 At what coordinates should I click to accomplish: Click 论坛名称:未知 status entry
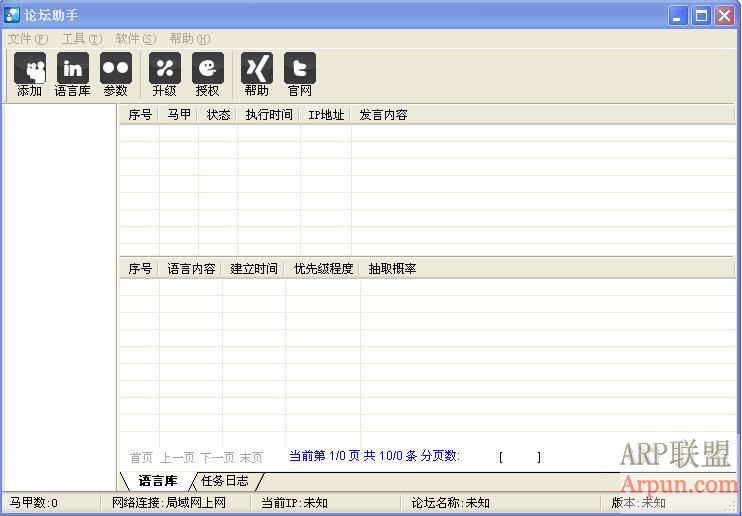click(450, 503)
